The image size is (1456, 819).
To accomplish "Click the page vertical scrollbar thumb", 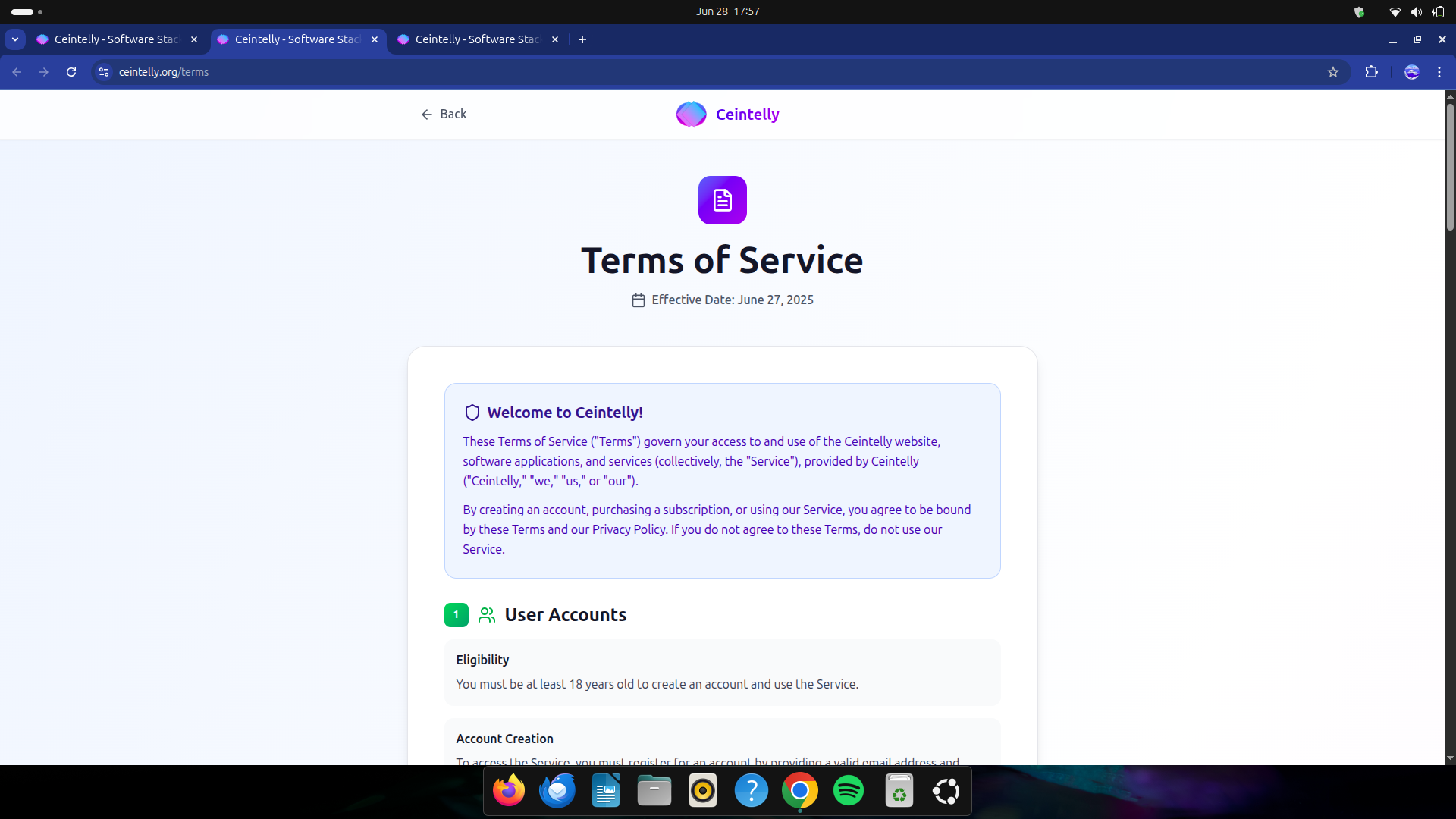I will (1450, 167).
